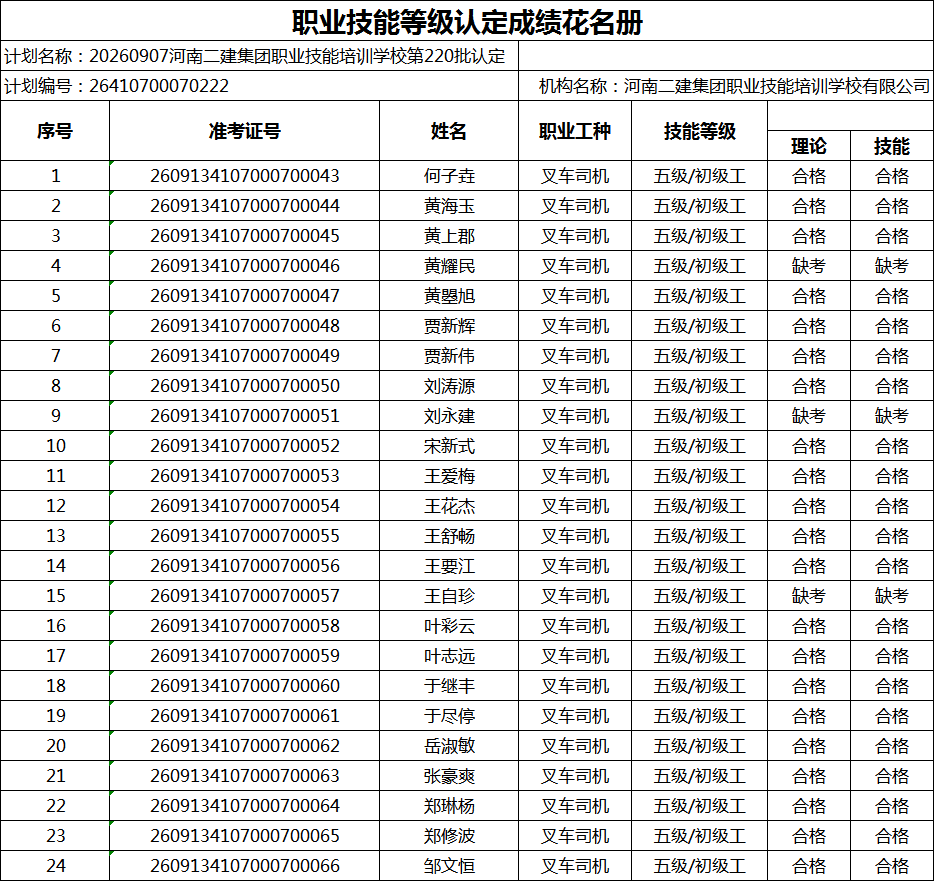Click 五级/初级工 in 邹文恒's row
The image size is (934, 881).
tap(699, 866)
